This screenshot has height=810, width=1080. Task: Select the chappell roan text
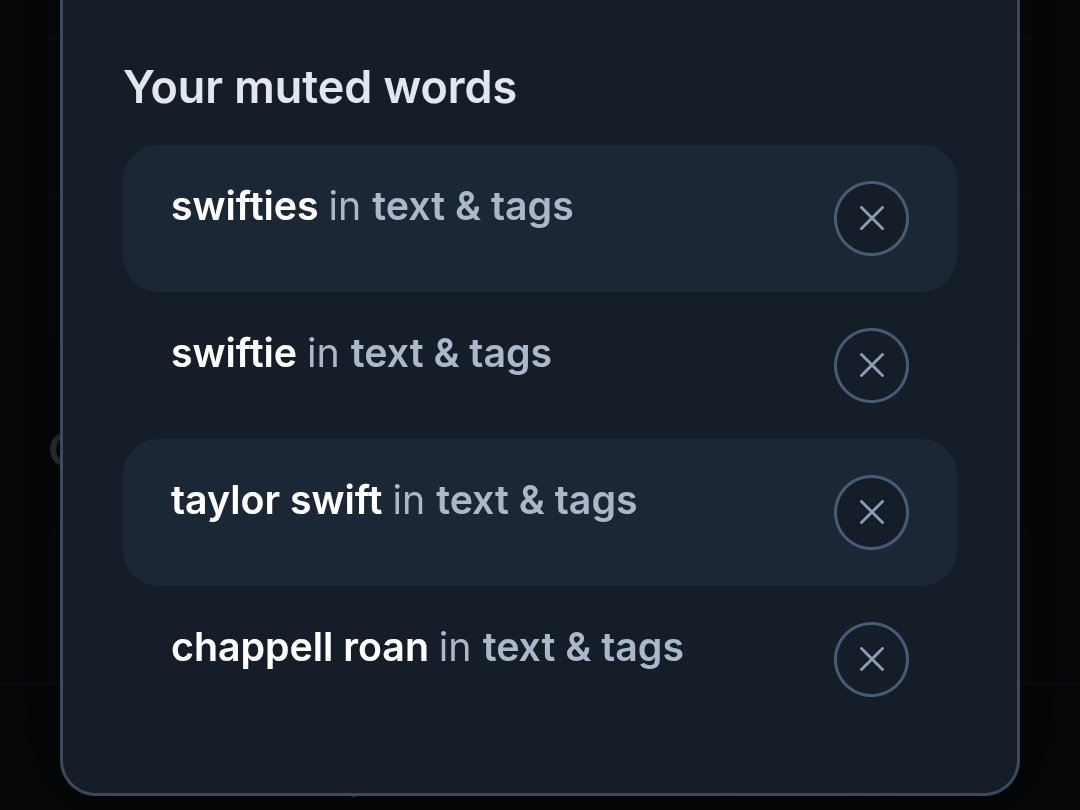coord(299,648)
